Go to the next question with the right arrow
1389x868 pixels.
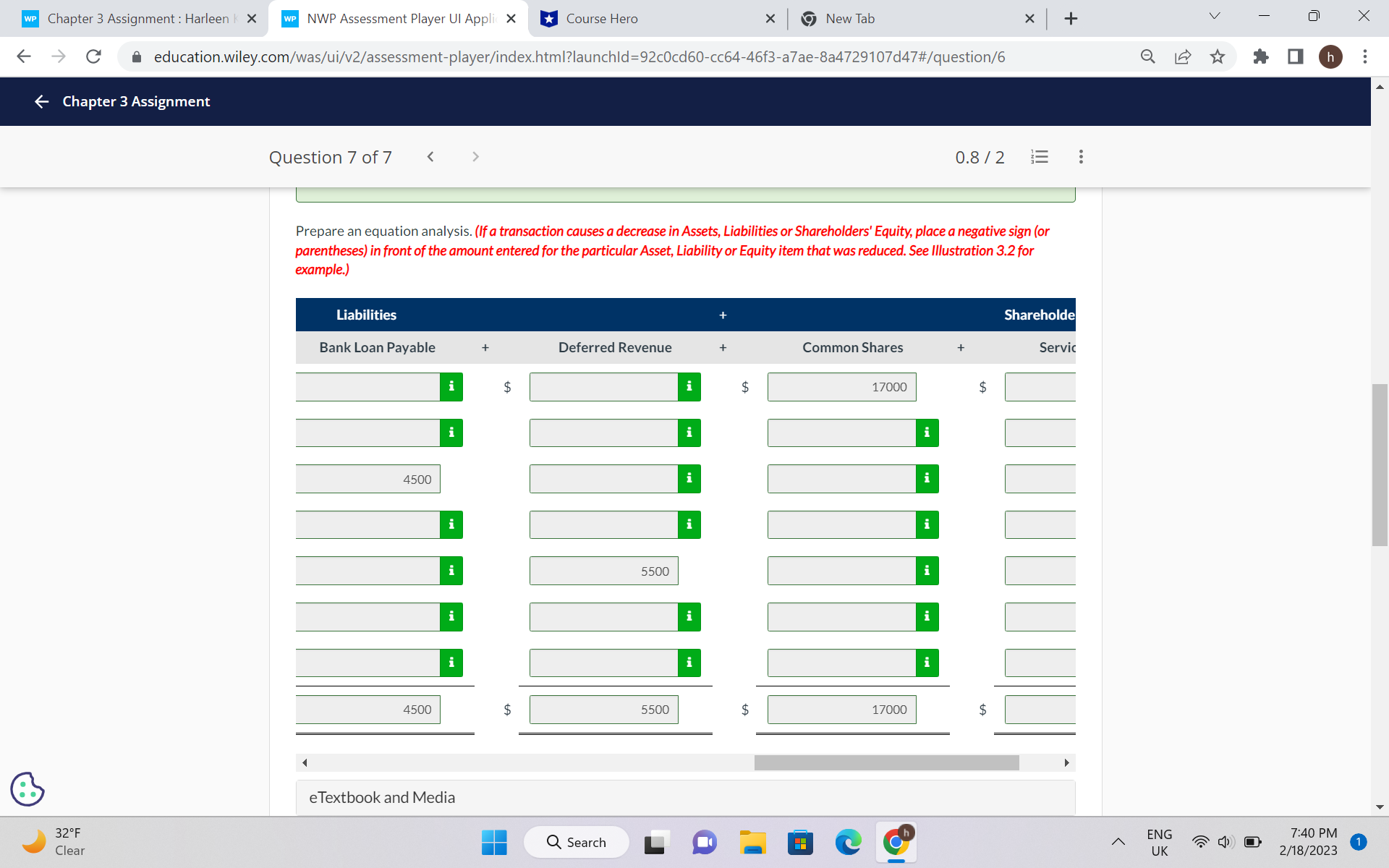475,156
